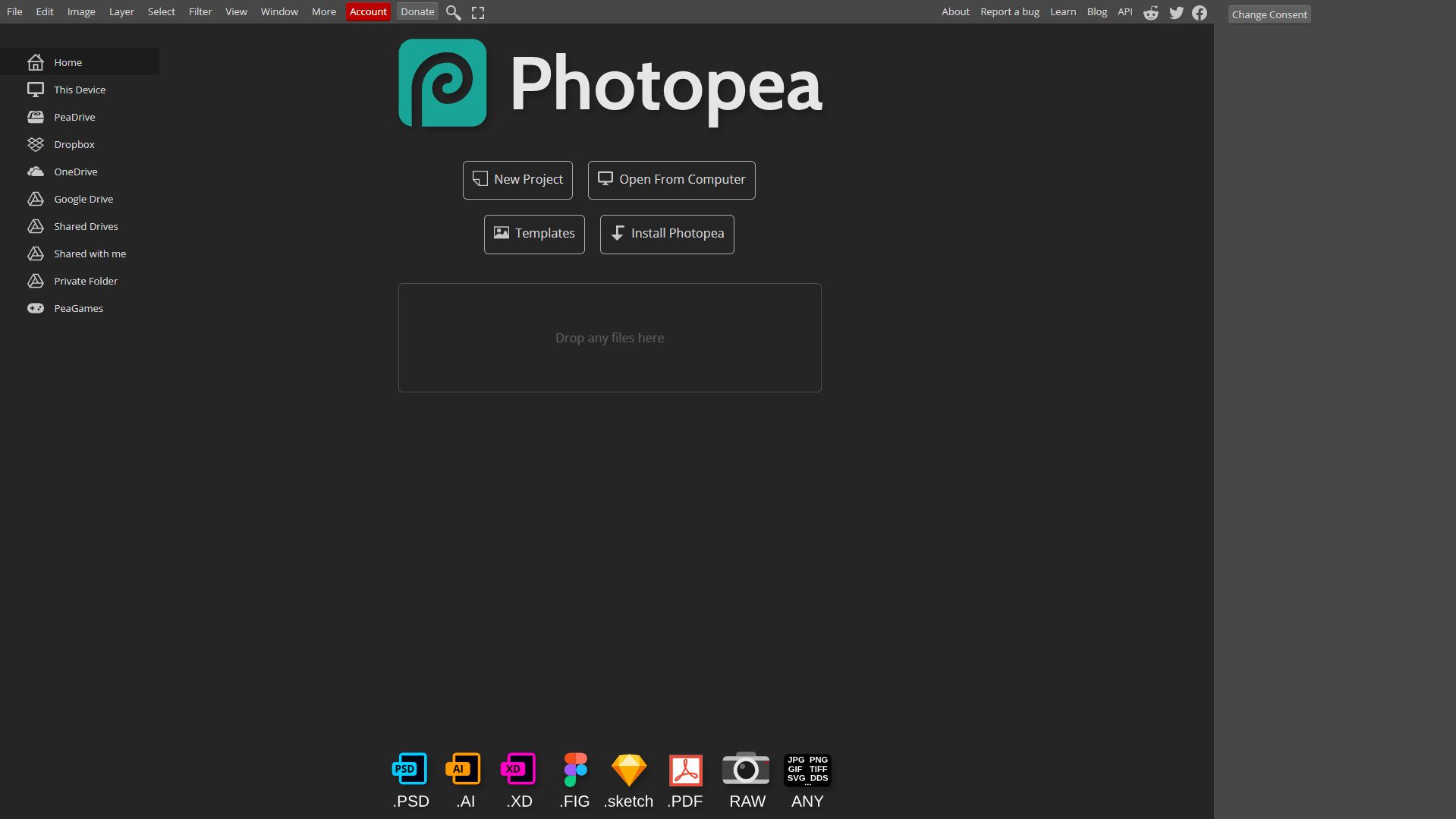Click Install Photopea button
1456x819 pixels.
(667, 234)
